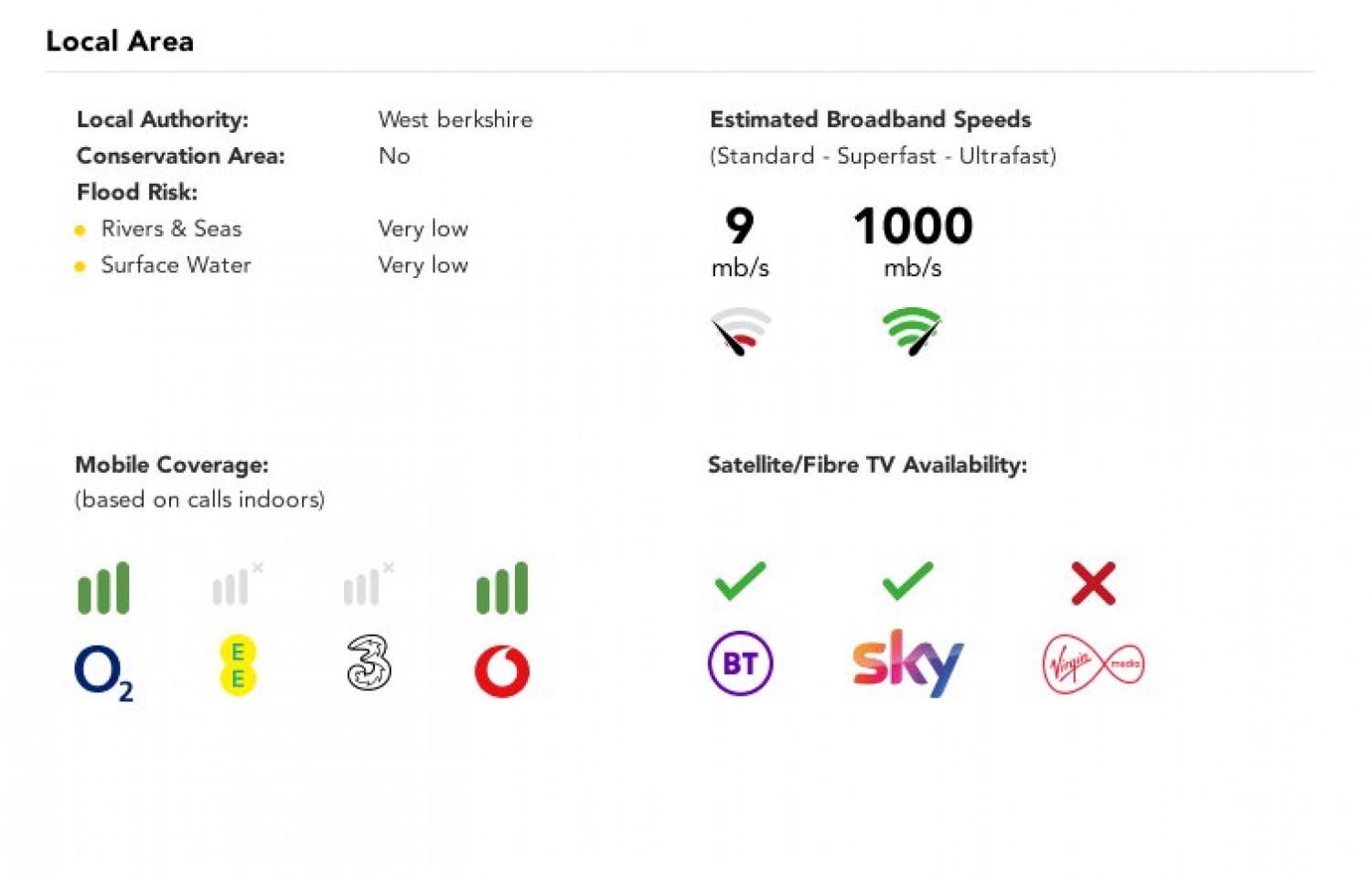Click the Three network logo
Image resolution: width=1372 pixels, height=878 pixels.
[x=370, y=663]
